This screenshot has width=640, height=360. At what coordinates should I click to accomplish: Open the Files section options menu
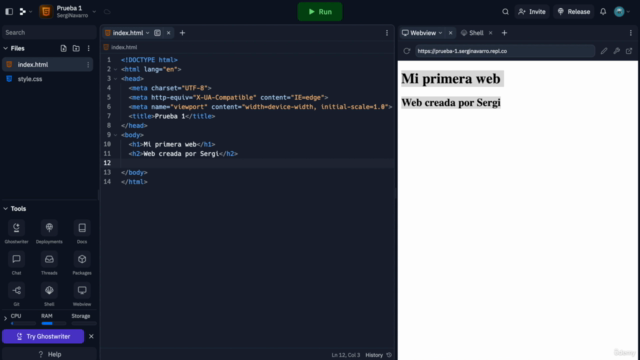89,49
